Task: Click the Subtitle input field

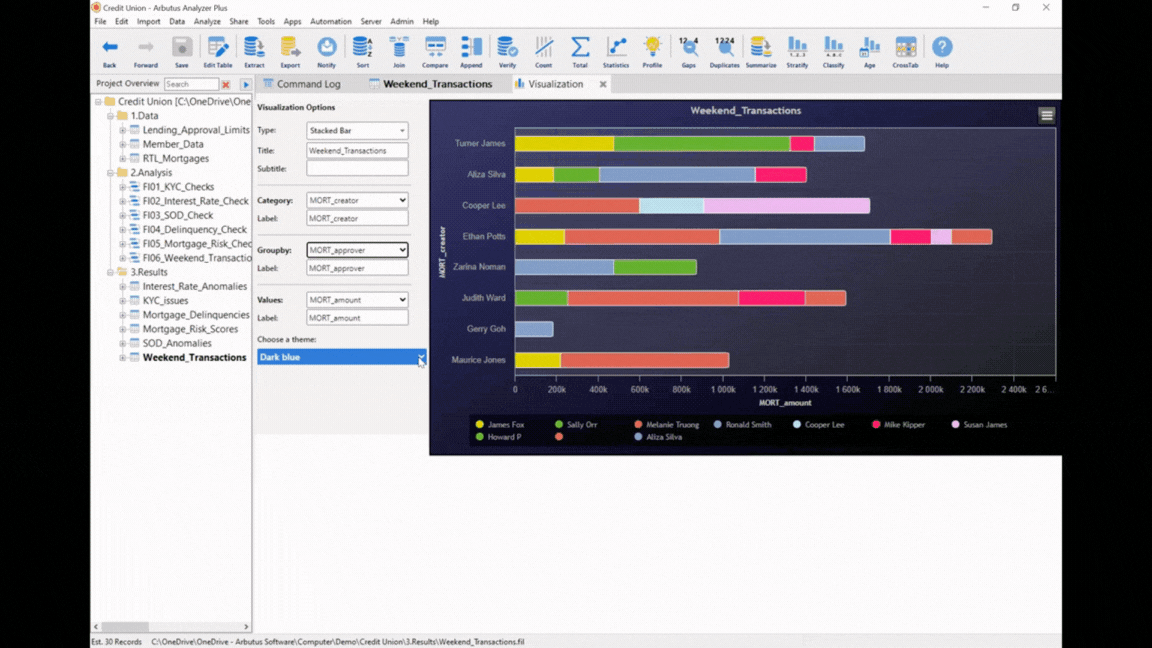Action: (x=356, y=168)
